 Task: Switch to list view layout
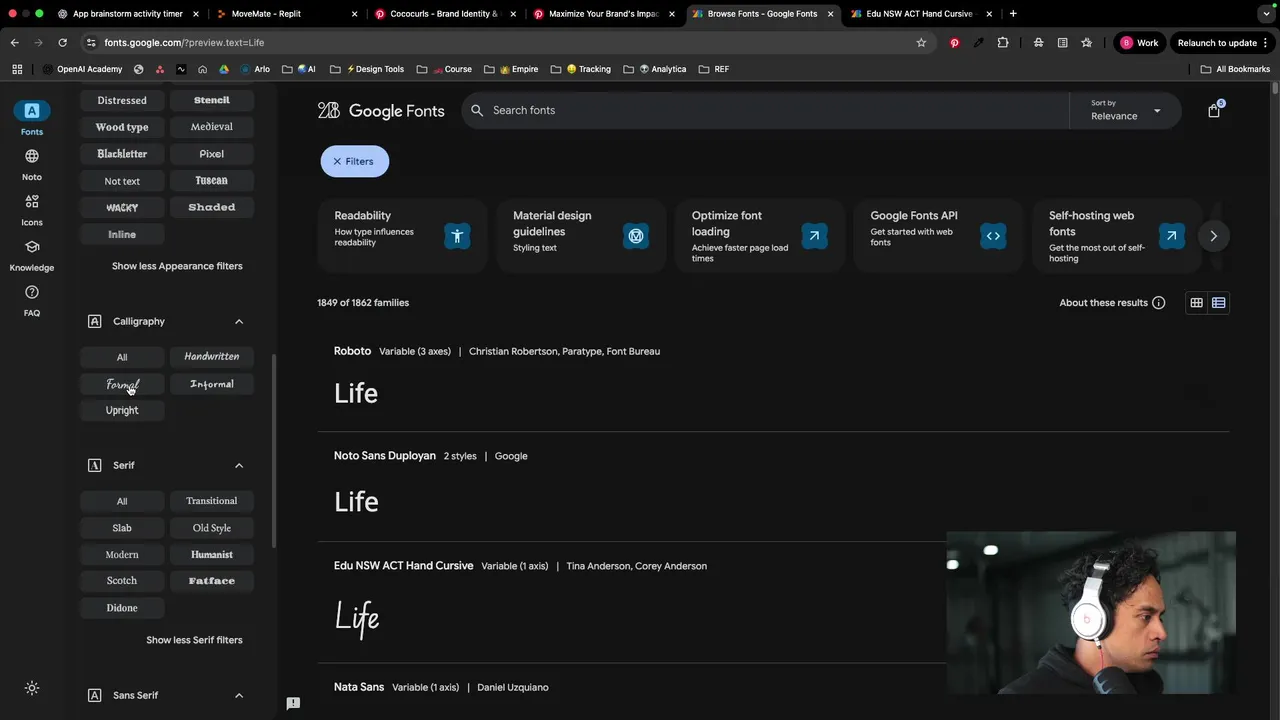coord(1218,303)
